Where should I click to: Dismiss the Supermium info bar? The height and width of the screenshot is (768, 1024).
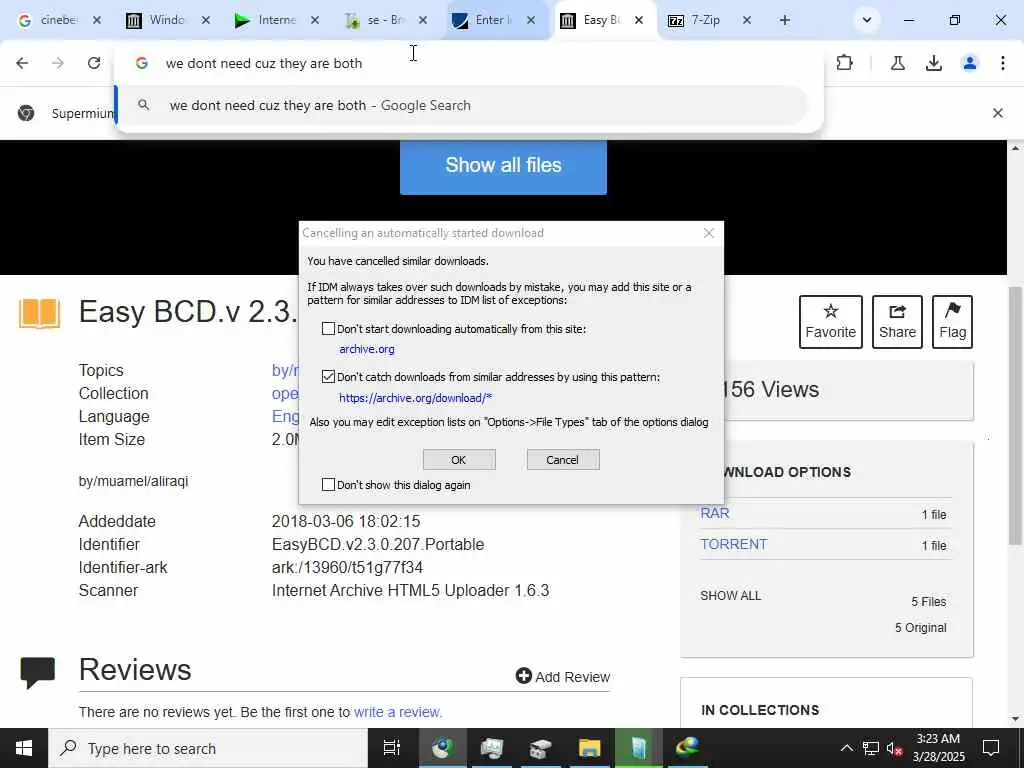click(x=997, y=113)
